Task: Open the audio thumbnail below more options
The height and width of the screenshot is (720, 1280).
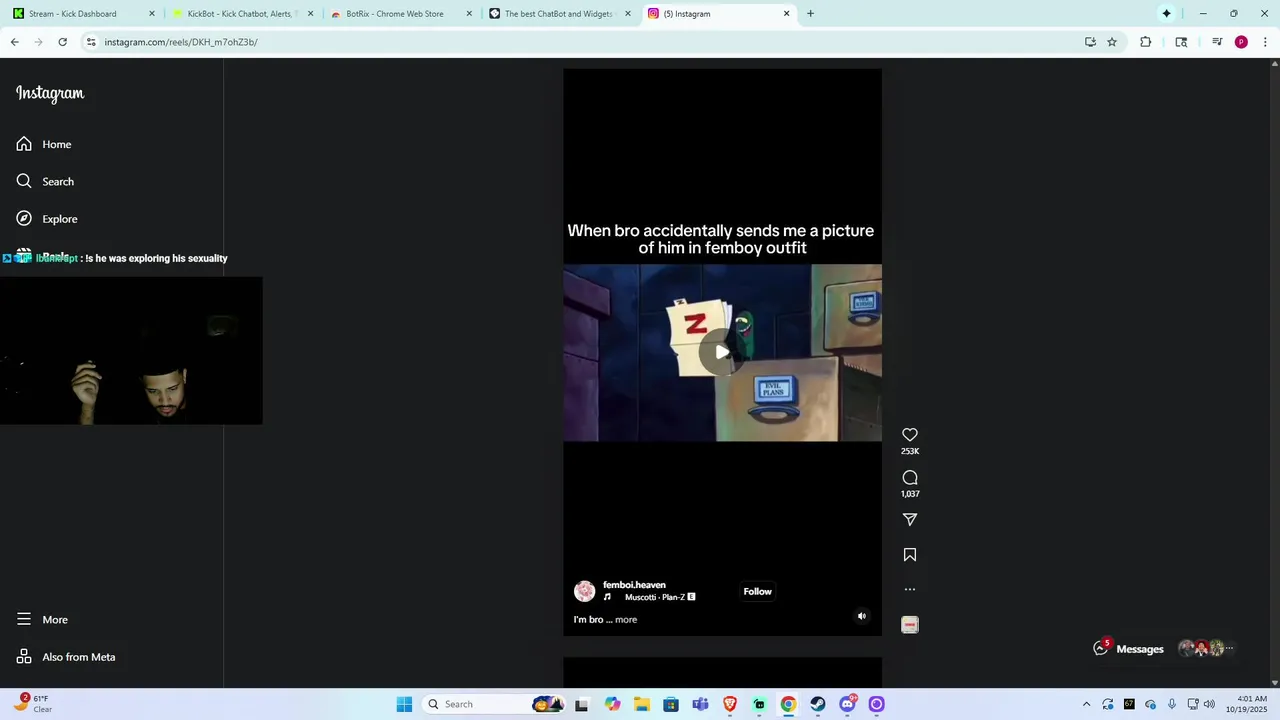Action: point(910,625)
